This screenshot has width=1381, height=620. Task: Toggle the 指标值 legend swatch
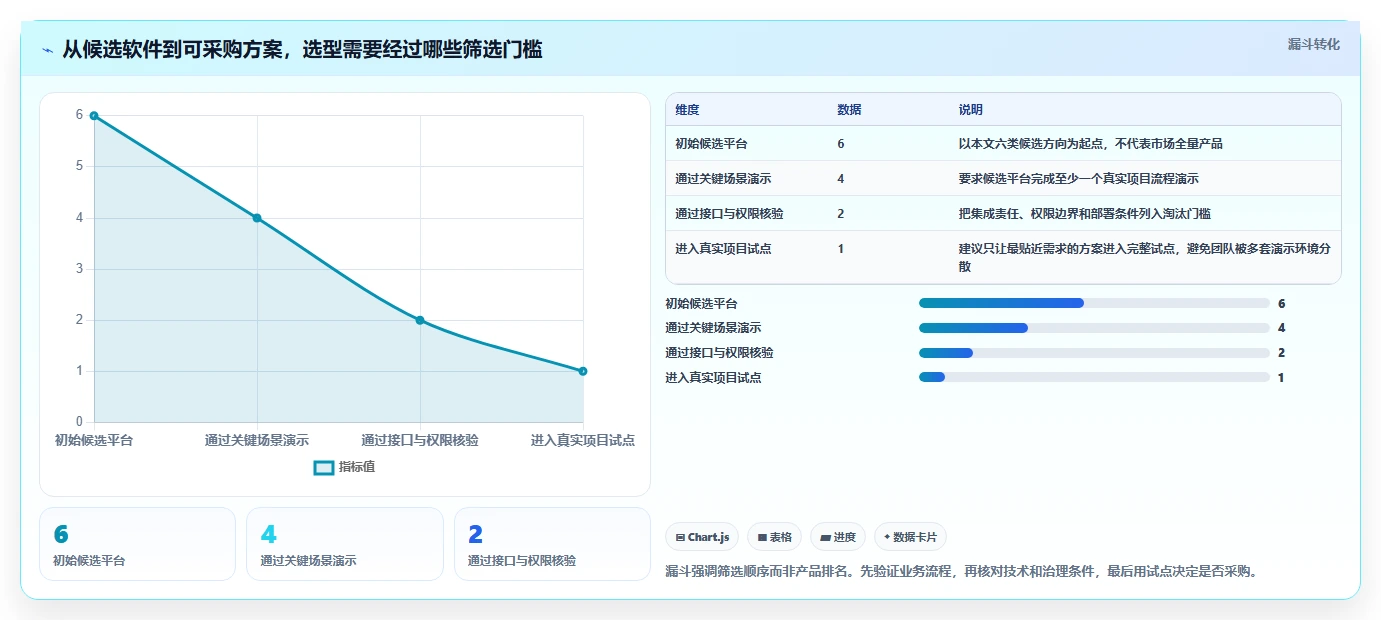pyautogui.click(x=324, y=467)
